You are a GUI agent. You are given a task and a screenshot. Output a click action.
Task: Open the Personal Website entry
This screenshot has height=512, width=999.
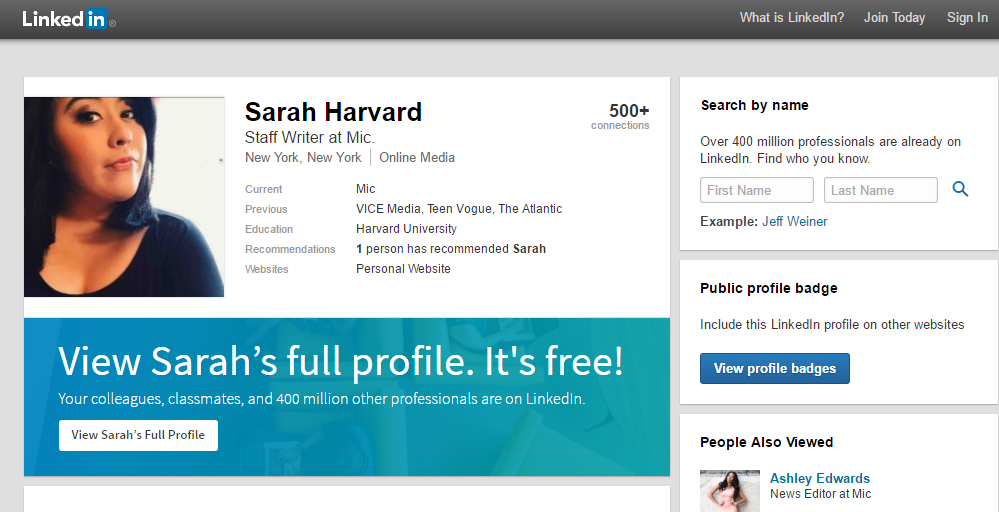tap(403, 269)
